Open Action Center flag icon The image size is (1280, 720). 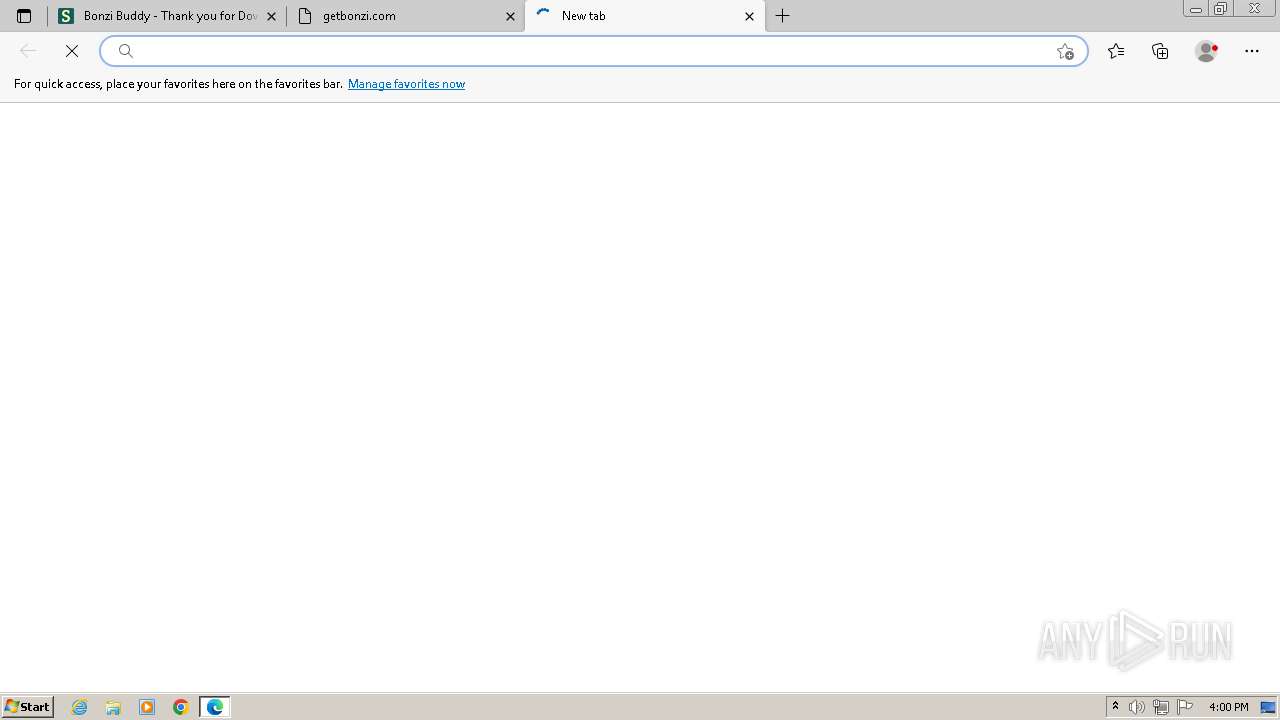1185,707
